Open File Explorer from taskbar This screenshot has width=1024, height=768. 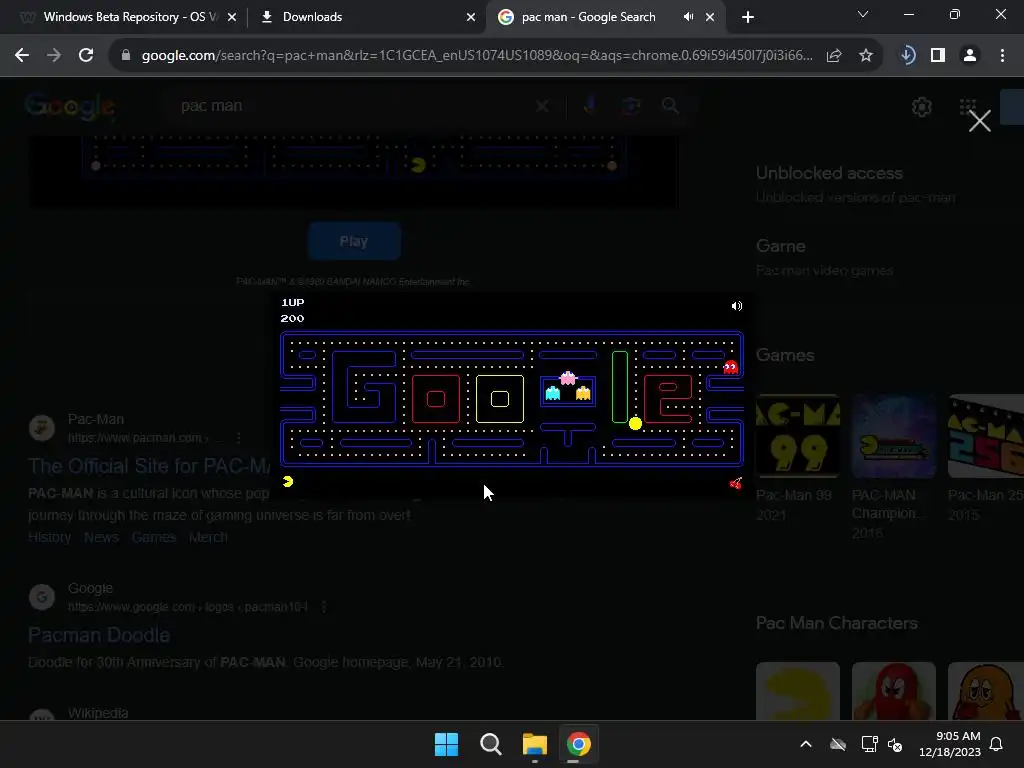pos(534,744)
